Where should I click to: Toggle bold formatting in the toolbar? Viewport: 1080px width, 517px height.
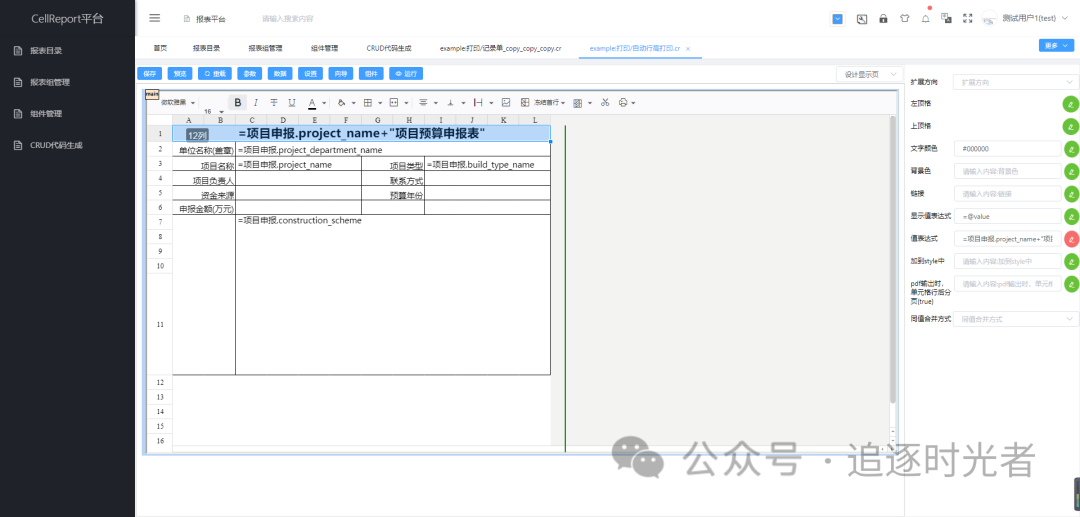[238, 102]
